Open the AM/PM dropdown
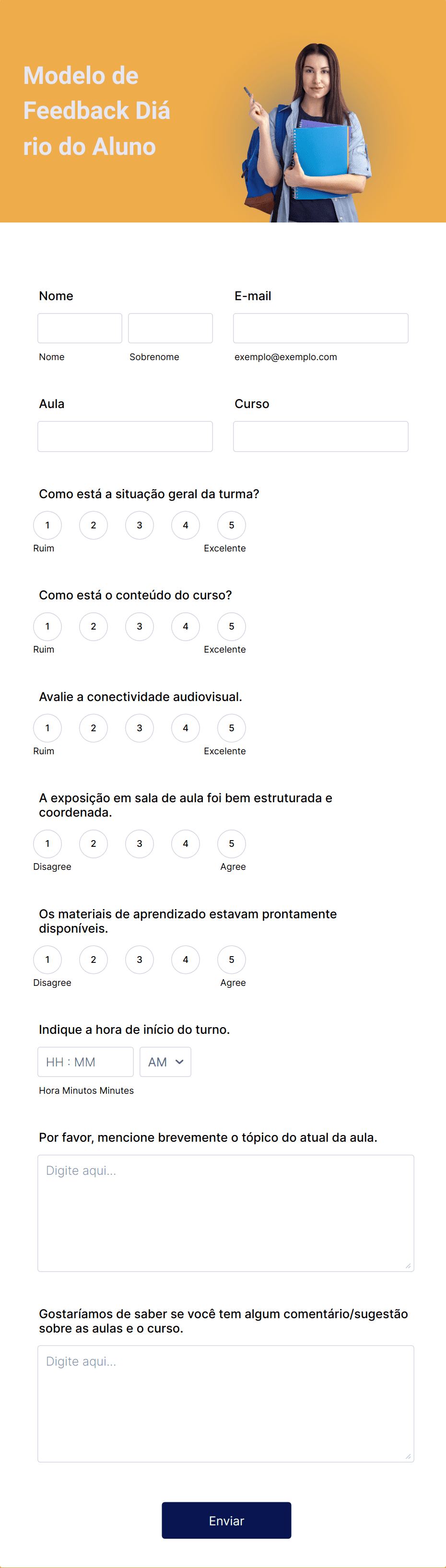446x1568 pixels. click(x=165, y=1062)
